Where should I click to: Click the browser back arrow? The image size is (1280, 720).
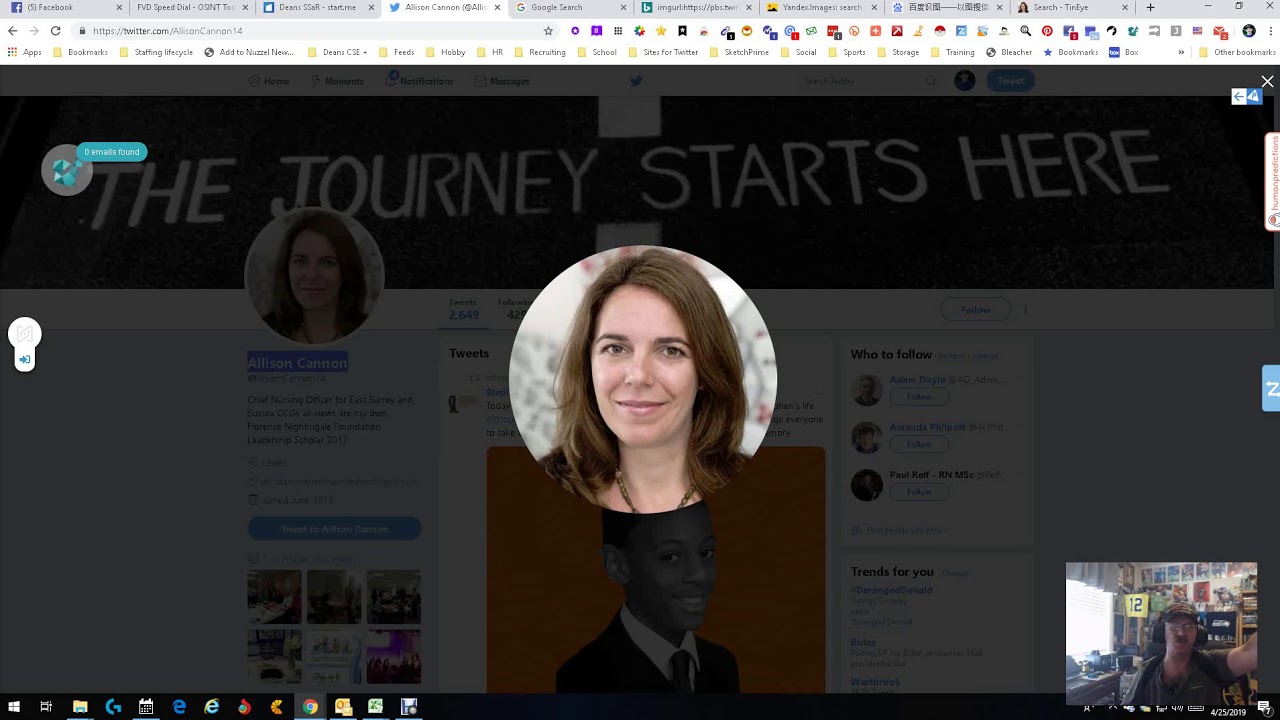(12, 31)
